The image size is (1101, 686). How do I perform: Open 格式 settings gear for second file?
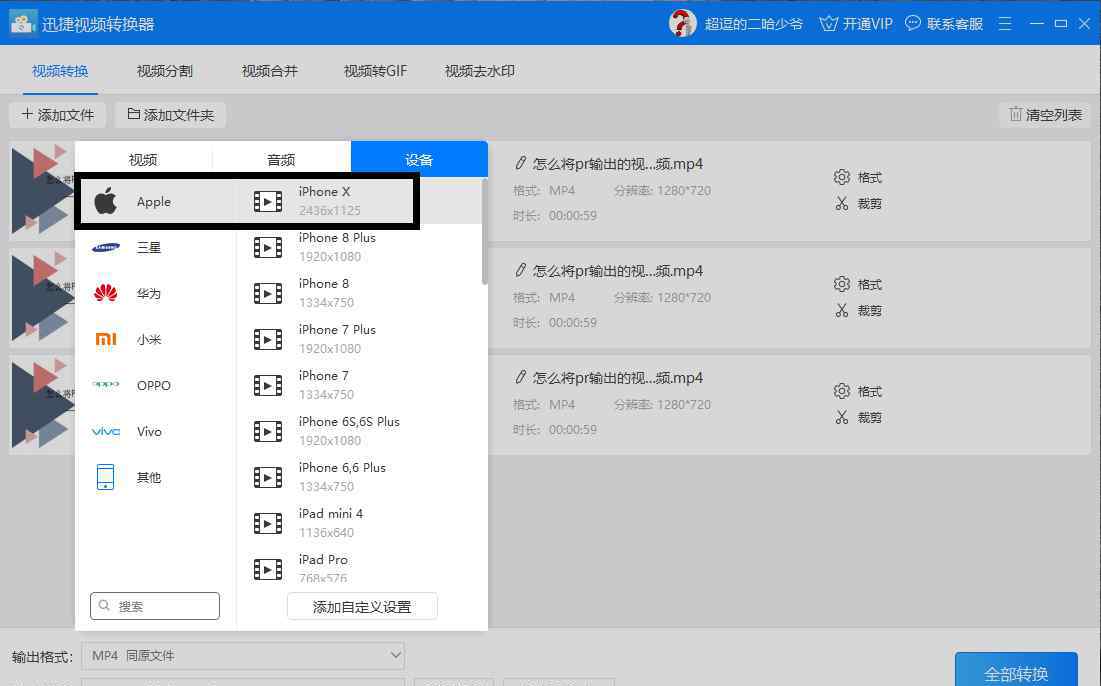841,284
